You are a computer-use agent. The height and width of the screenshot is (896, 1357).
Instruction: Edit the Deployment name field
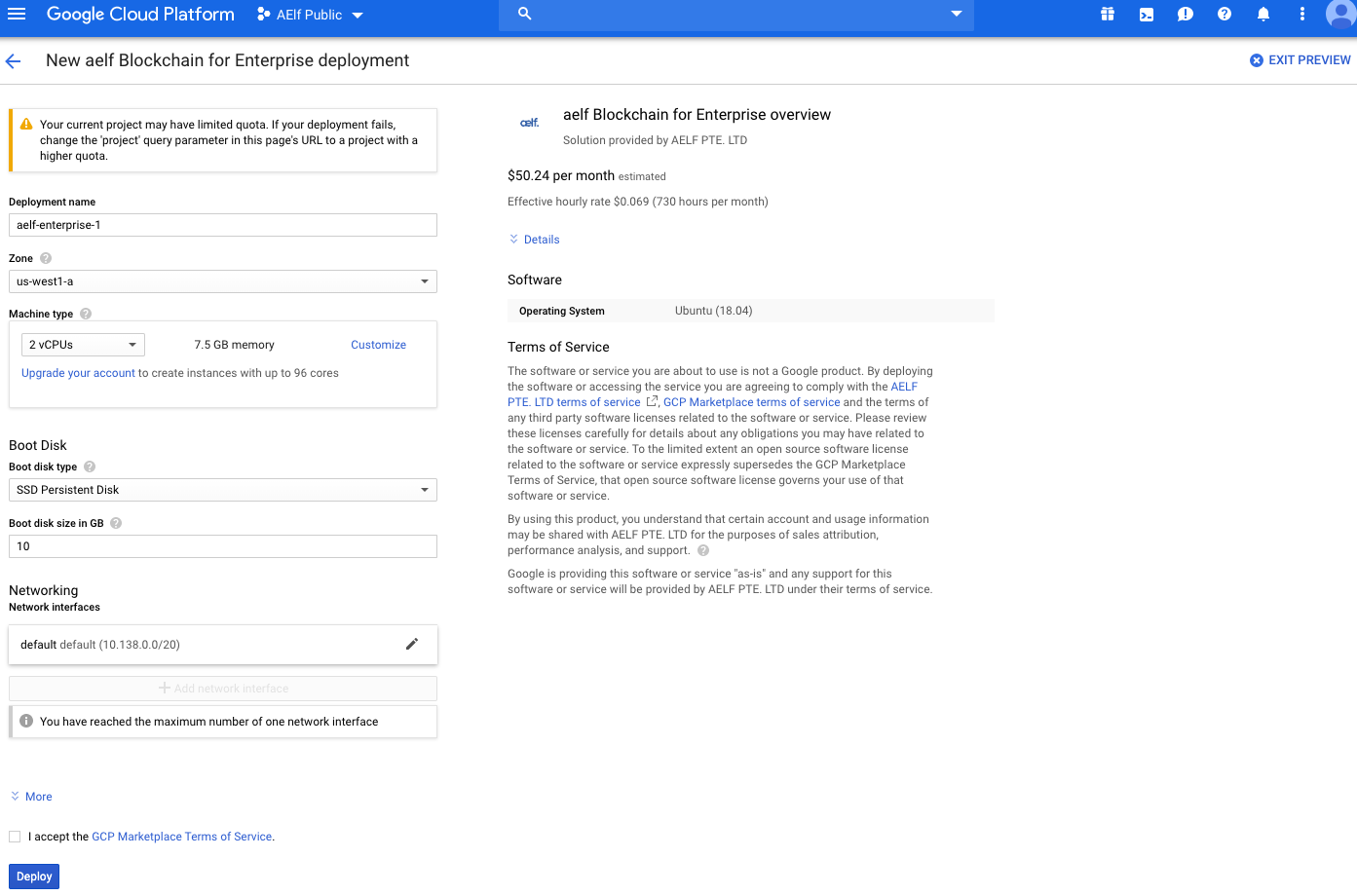[223, 225]
